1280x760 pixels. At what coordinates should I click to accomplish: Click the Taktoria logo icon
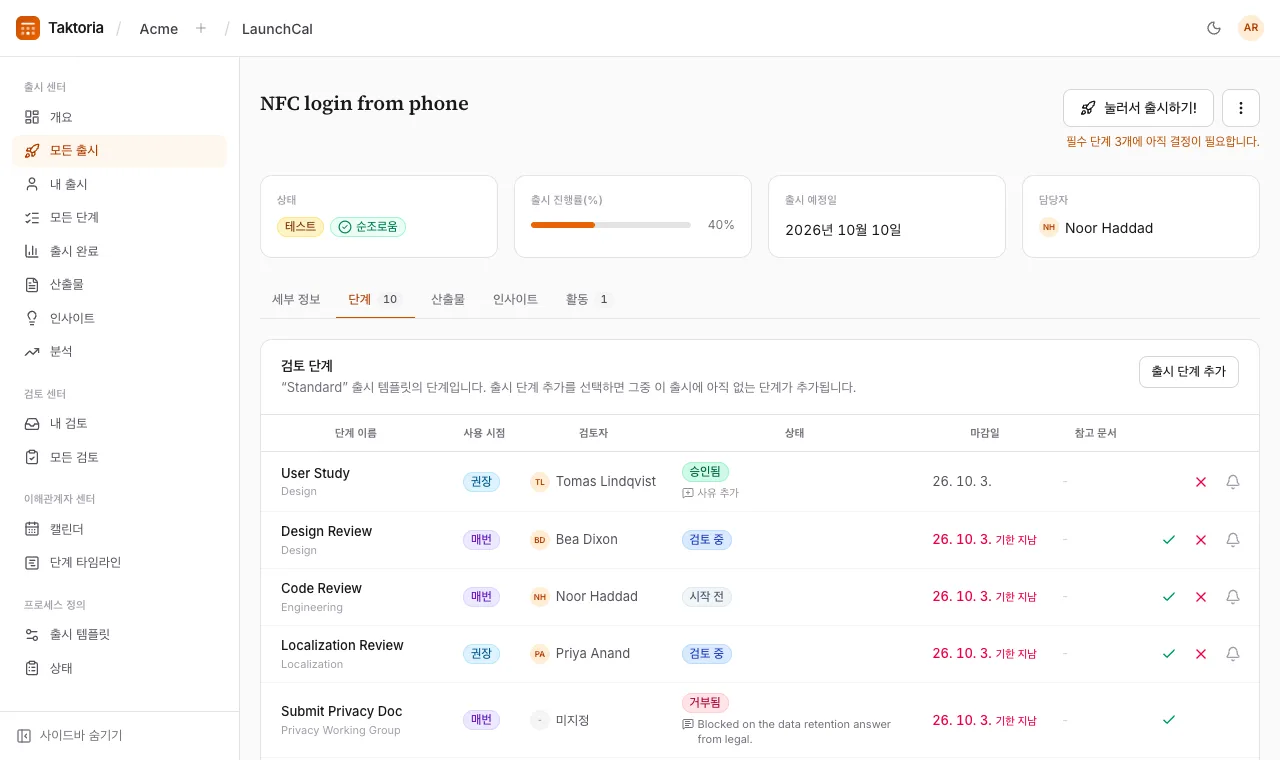click(x=28, y=28)
